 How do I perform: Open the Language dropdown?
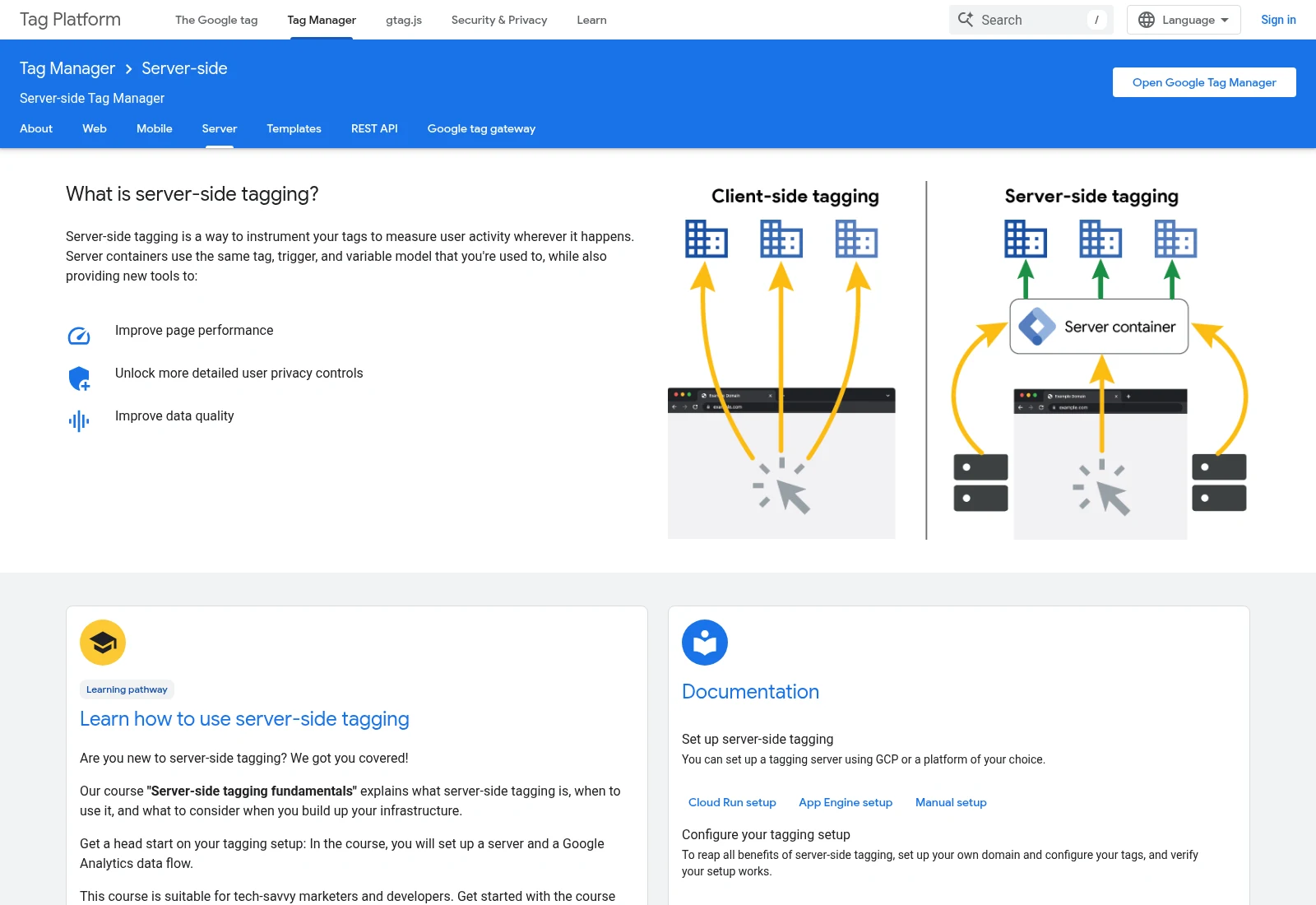[1184, 20]
